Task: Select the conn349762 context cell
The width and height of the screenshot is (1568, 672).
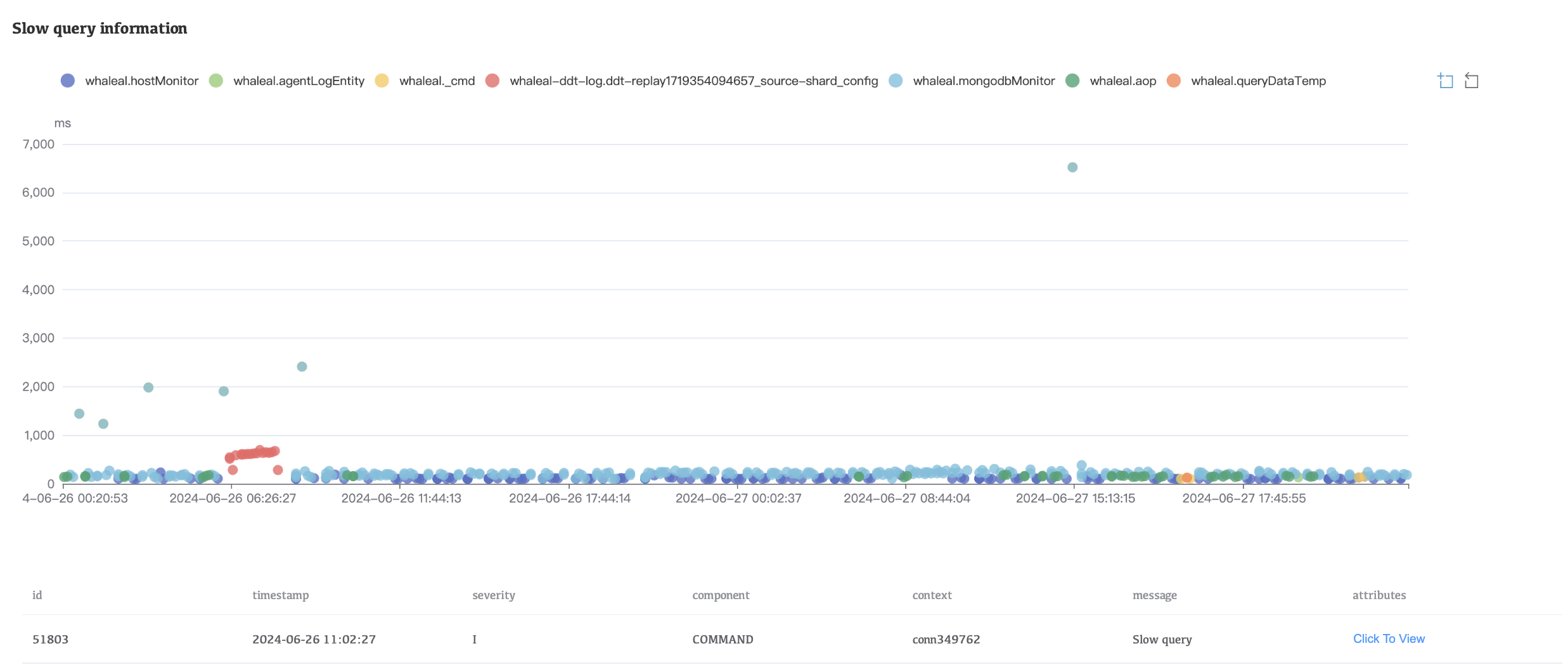Action: [946, 639]
